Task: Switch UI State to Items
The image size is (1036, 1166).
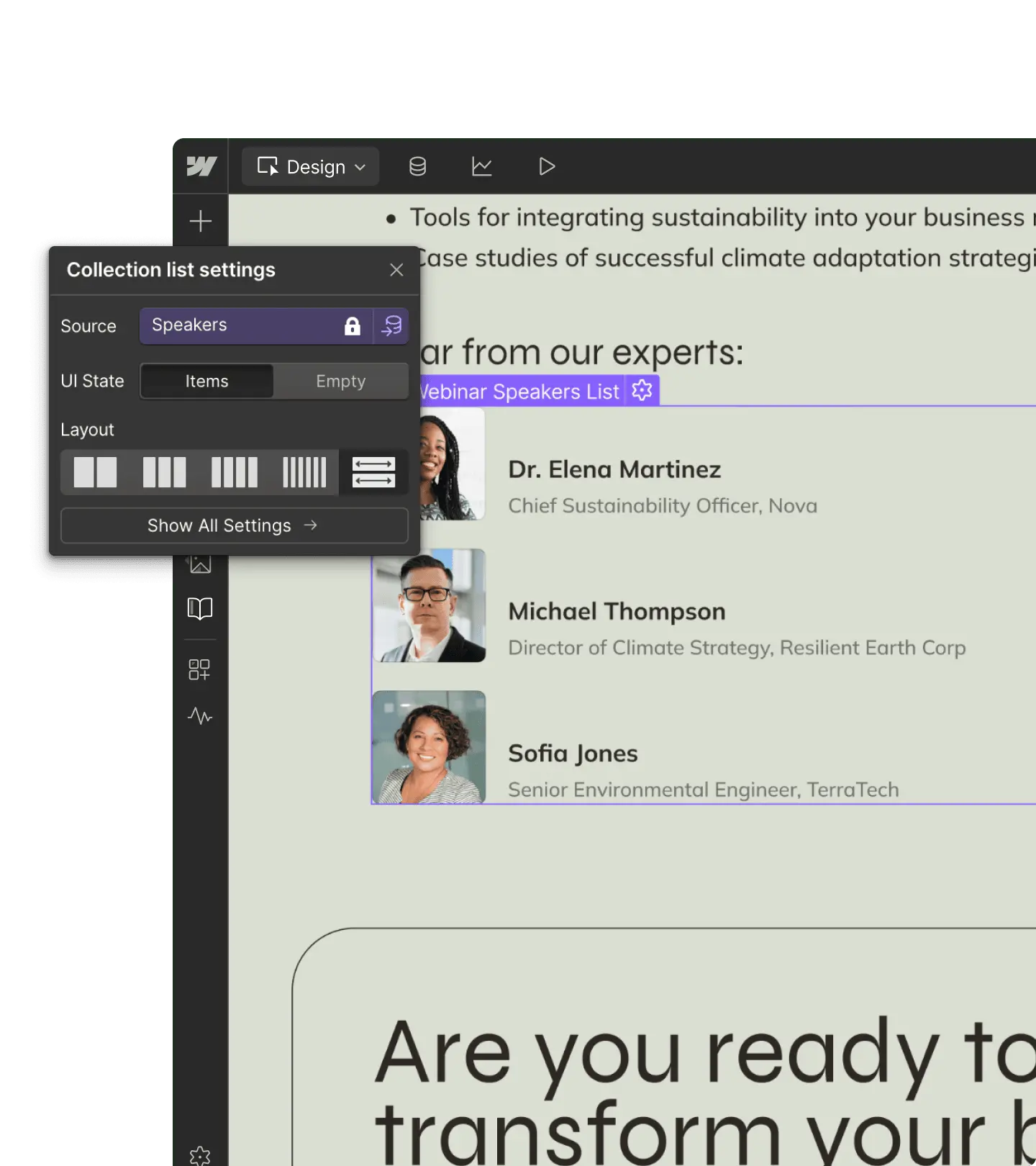Action: 207,381
